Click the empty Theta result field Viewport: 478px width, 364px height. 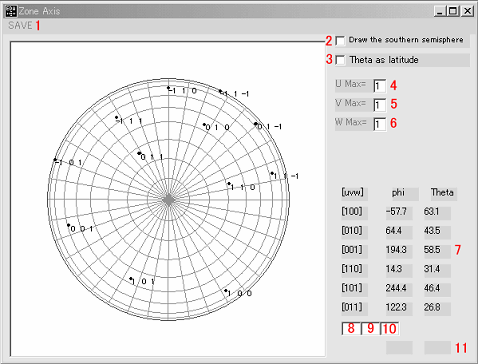point(437,347)
